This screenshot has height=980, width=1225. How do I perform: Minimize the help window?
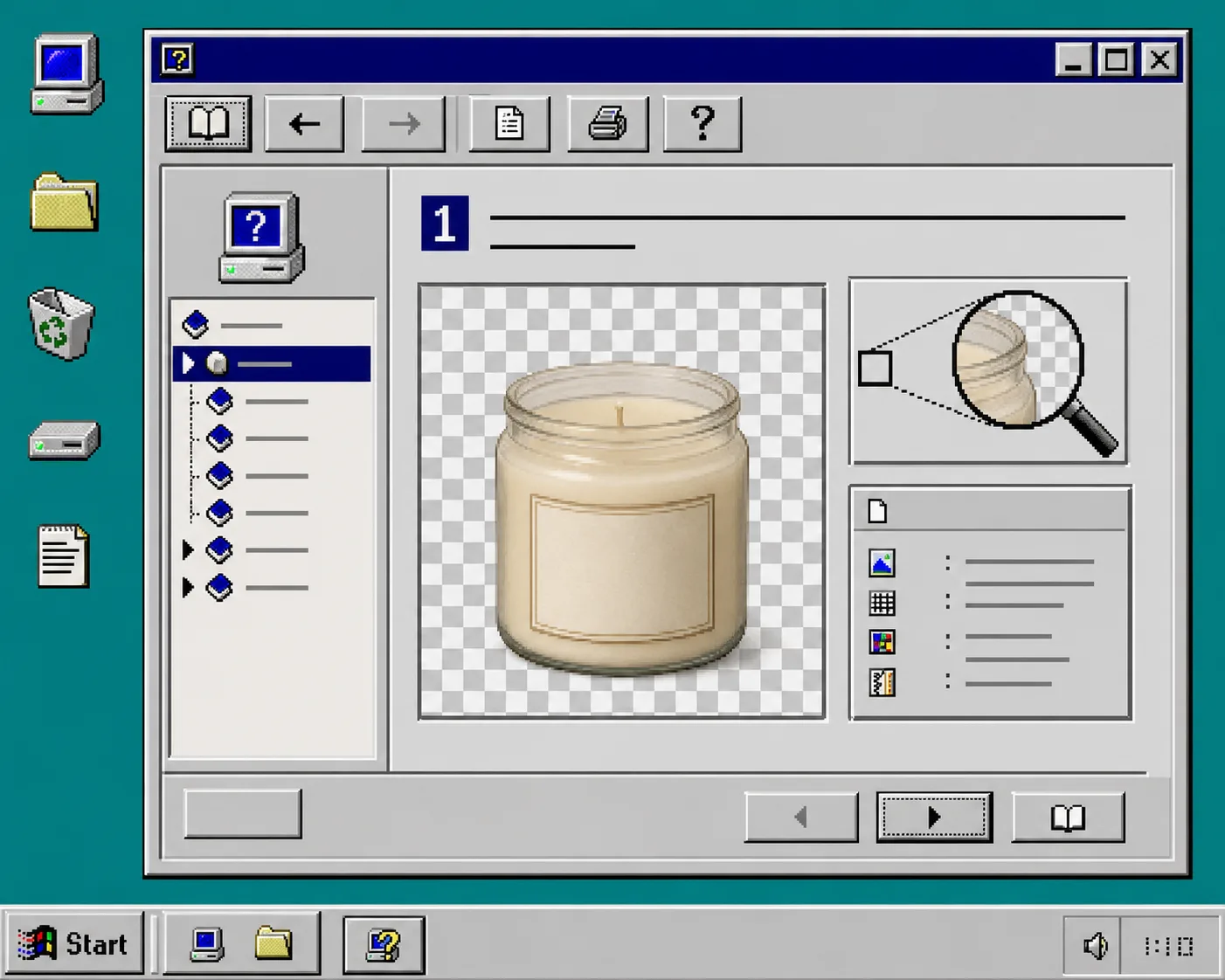[x=1074, y=60]
